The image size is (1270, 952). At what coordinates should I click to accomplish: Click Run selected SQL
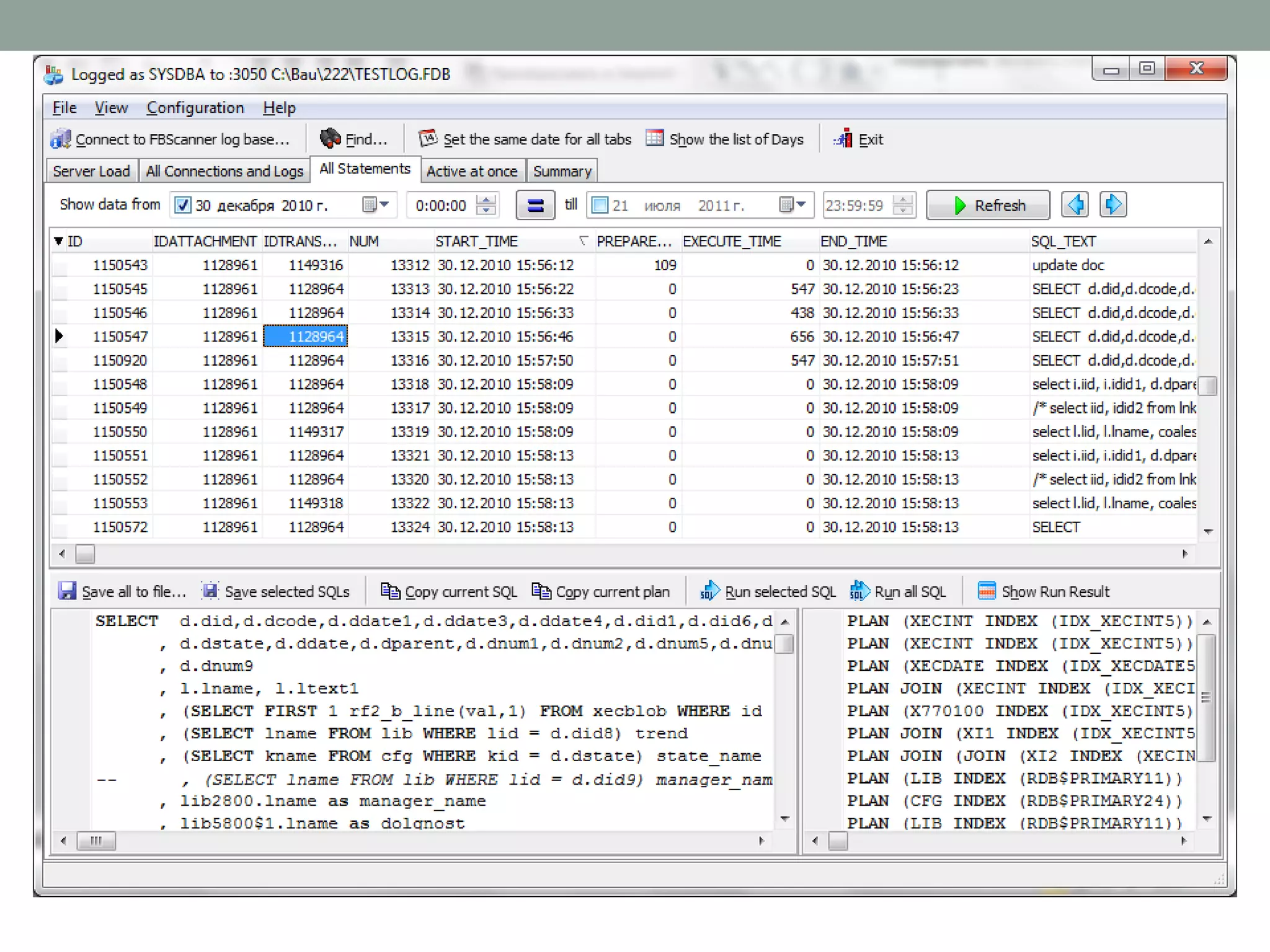(768, 591)
